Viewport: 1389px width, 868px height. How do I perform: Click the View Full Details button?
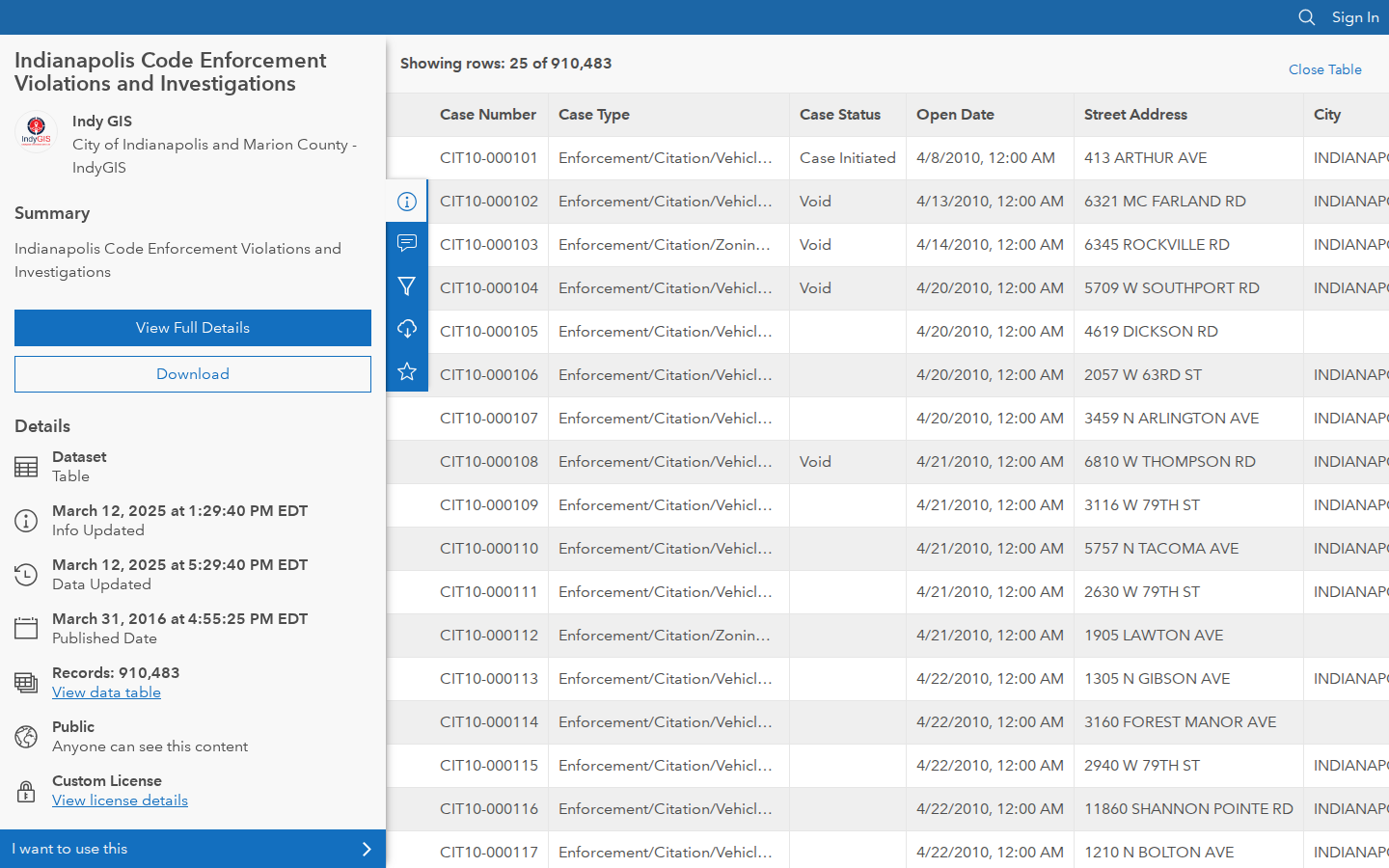[x=193, y=328]
